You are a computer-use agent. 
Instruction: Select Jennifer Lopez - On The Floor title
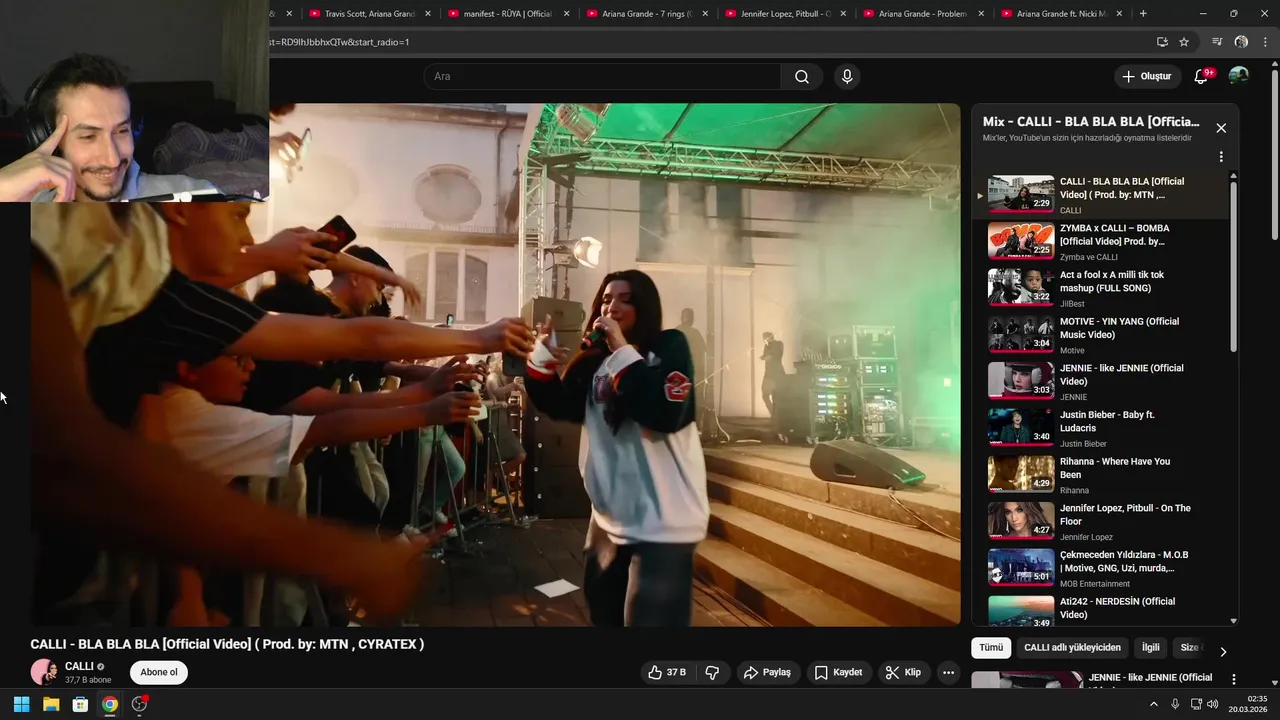tap(1125, 515)
